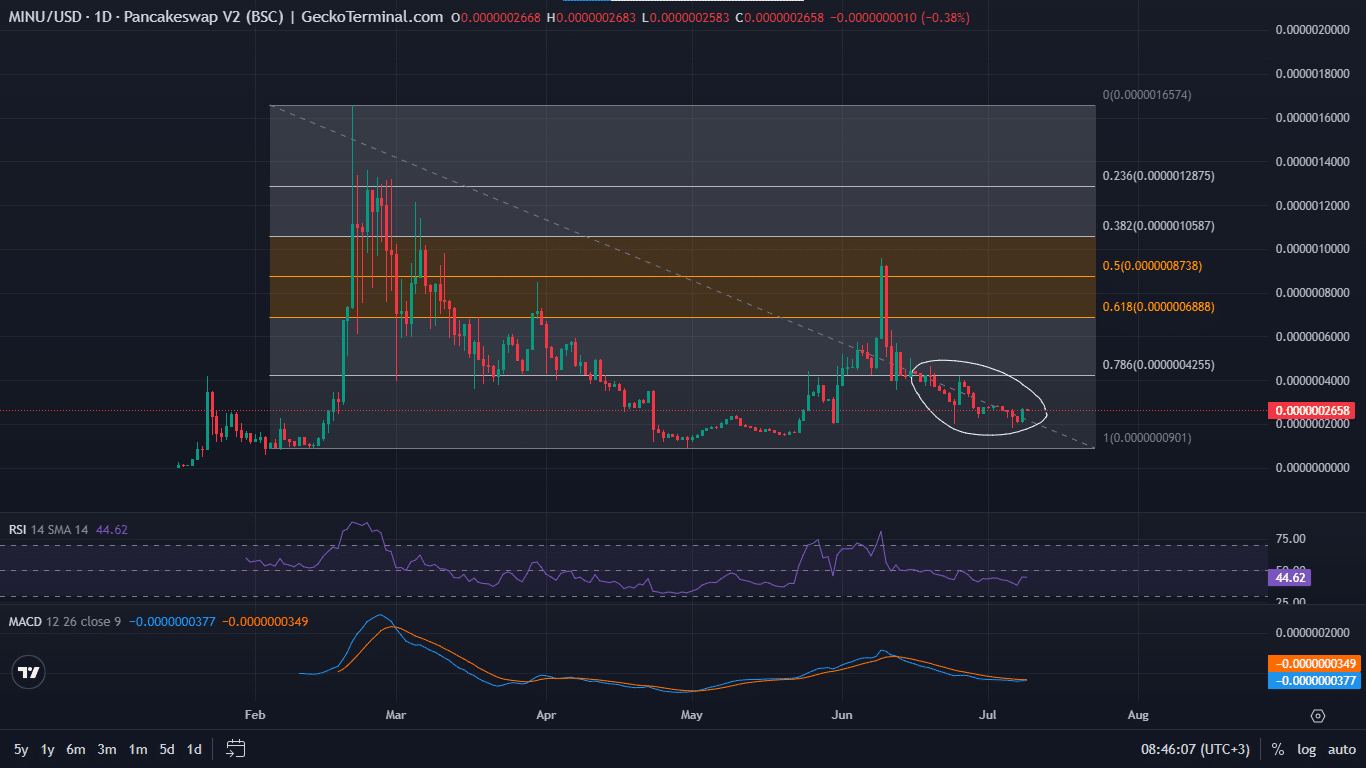
Task: Click the May date on time axis
Action: point(691,716)
